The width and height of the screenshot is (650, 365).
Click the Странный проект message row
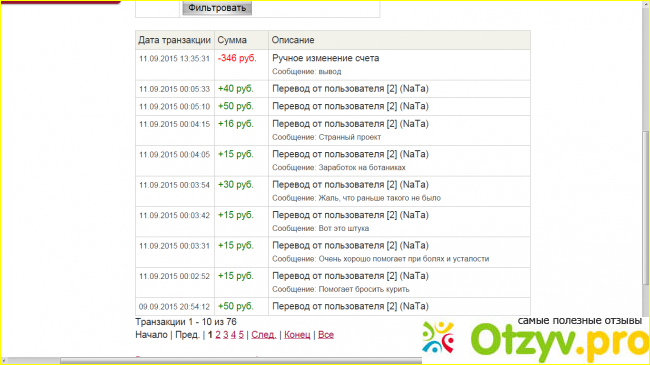click(333, 131)
